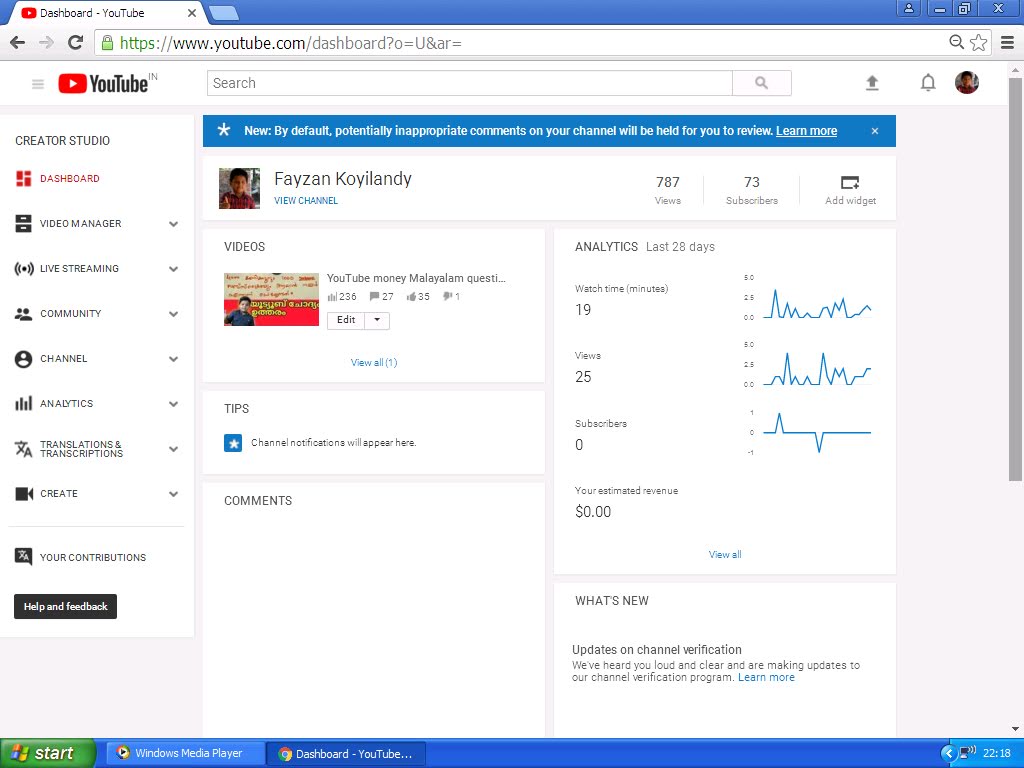This screenshot has width=1024, height=768.
Task: Click the Watch time line chart
Action: pos(816,304)
